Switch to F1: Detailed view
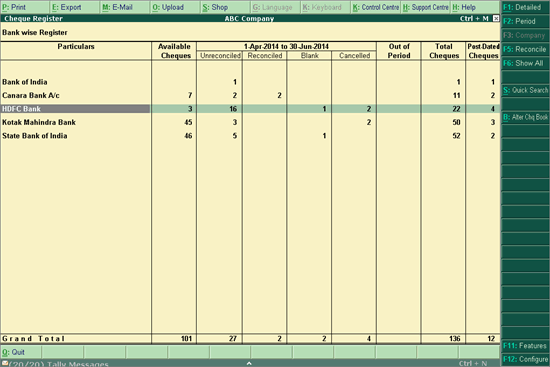The width and height of the screenshot is (550, 367). [x=525, y=7]
